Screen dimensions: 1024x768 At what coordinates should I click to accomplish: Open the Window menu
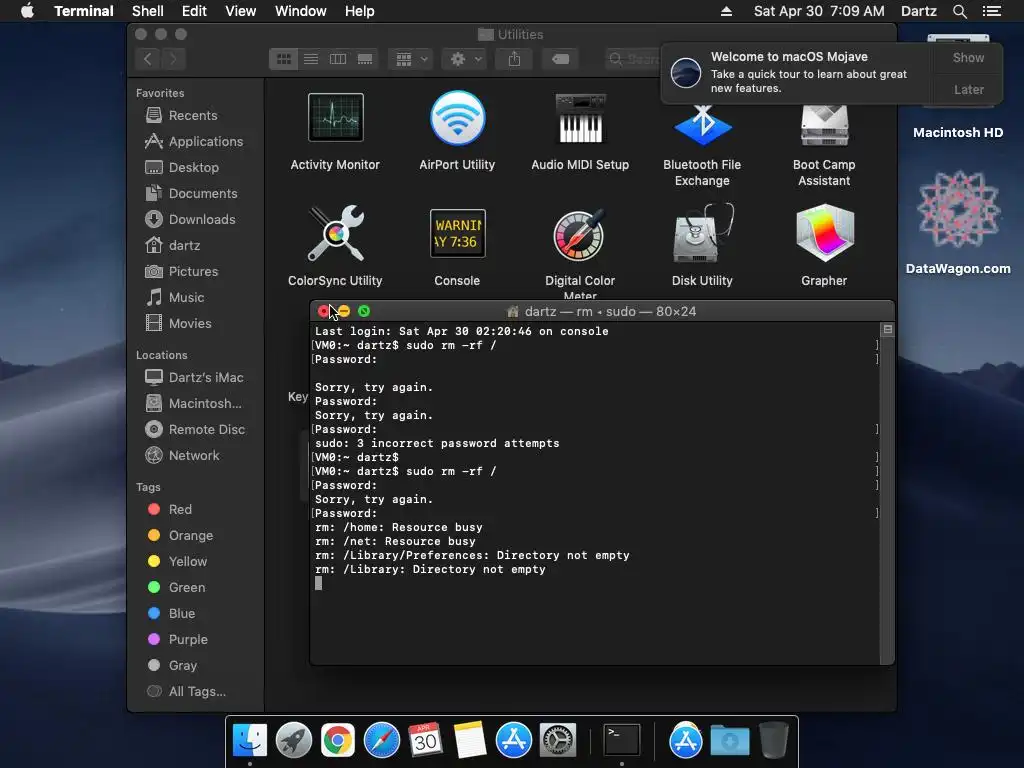[300, 11]
